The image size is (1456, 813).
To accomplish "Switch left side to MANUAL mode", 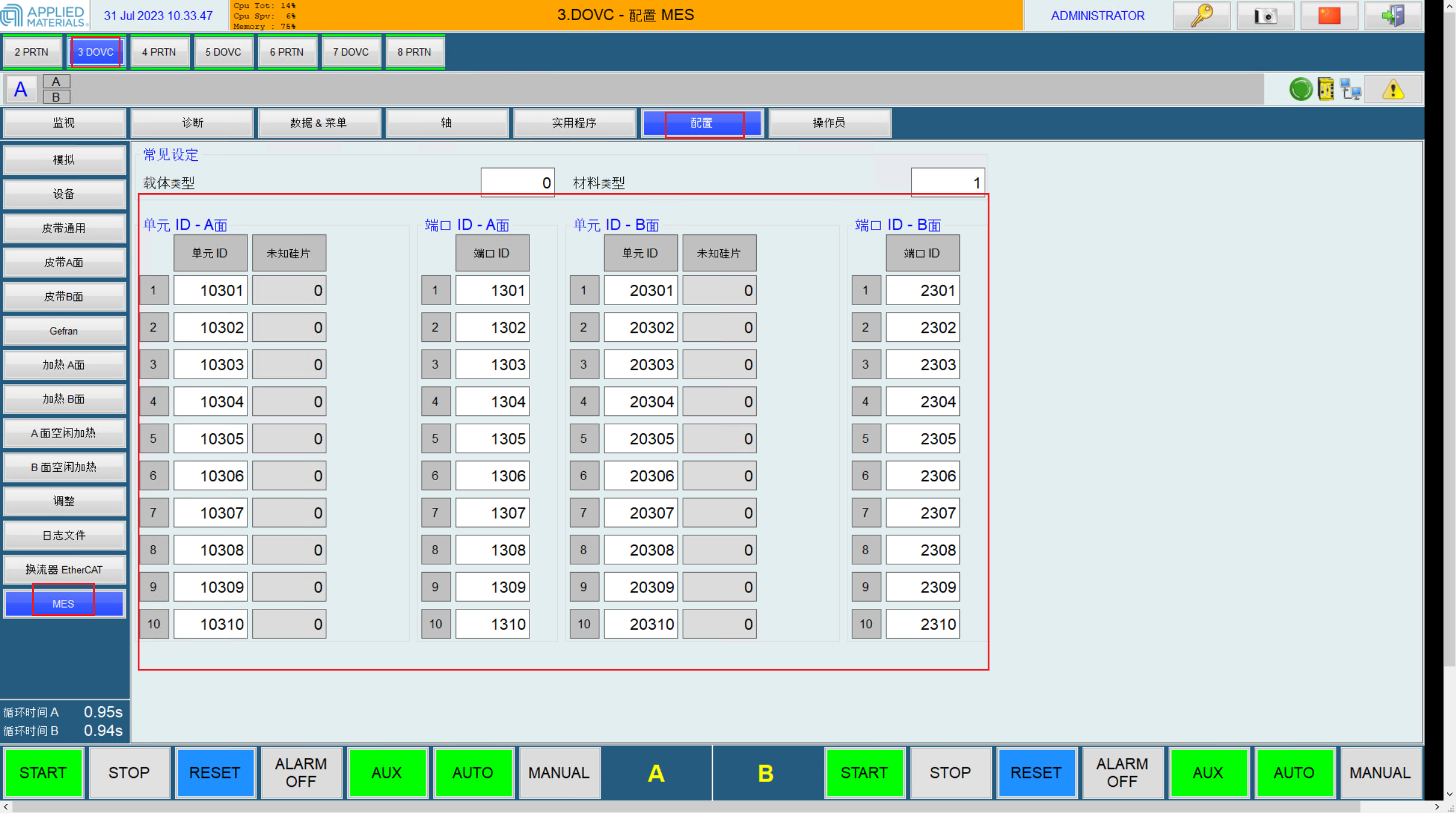I will coord(559,773).
